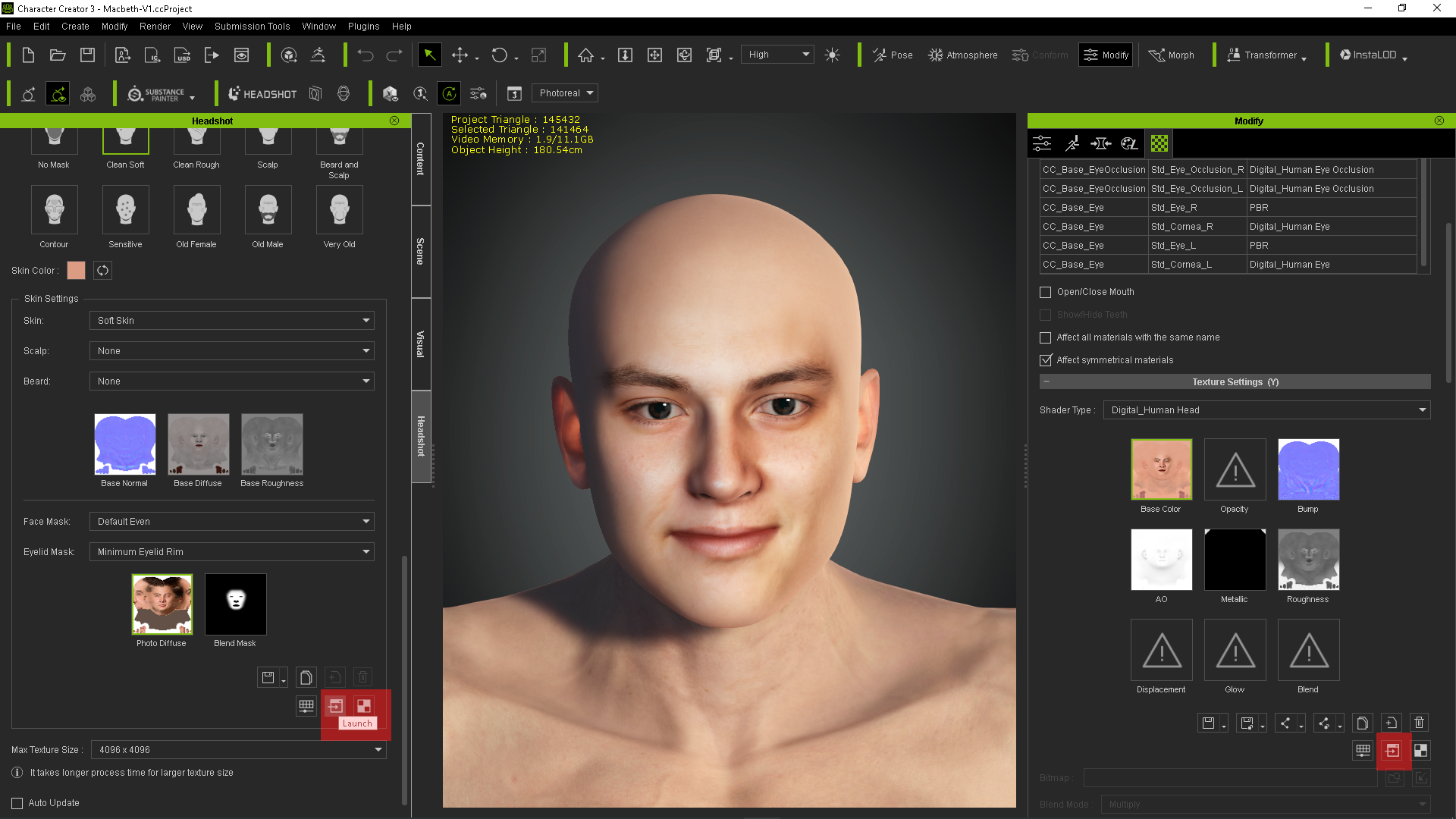Image resolution: width=1456 pixels, height=819 pixels.
Task: Click Launch icon in Headshot panel
Action: (x=335, y=706)
